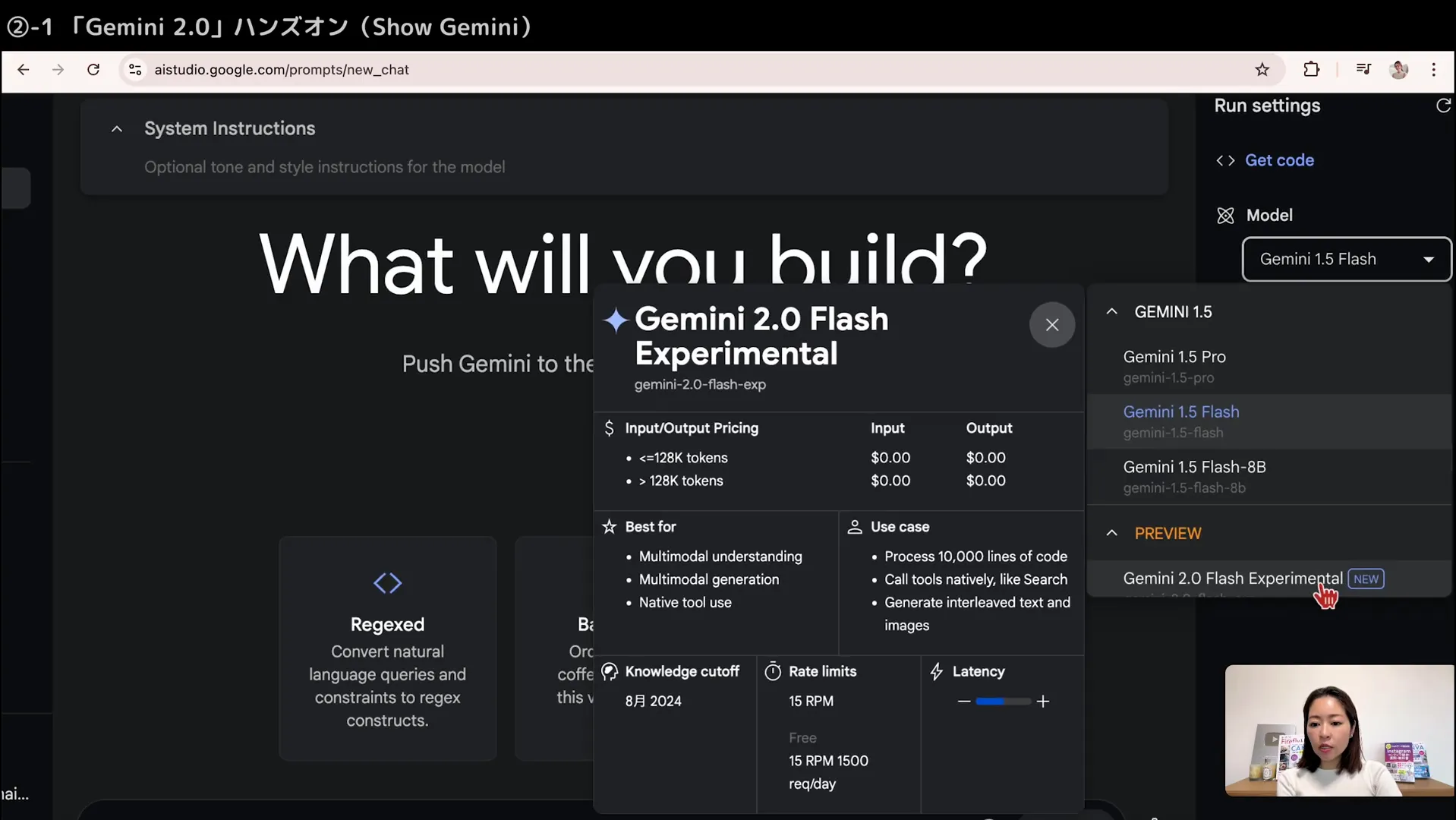Click the '15 RPM 1500 req/day' text

point(828,772)
